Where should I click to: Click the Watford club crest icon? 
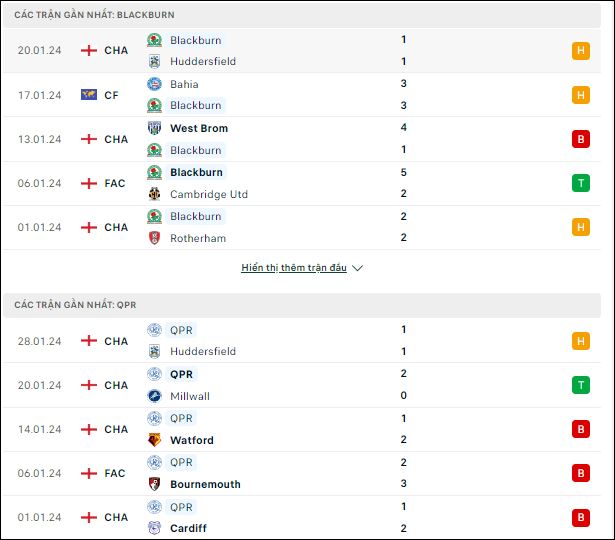coord(155,440)
